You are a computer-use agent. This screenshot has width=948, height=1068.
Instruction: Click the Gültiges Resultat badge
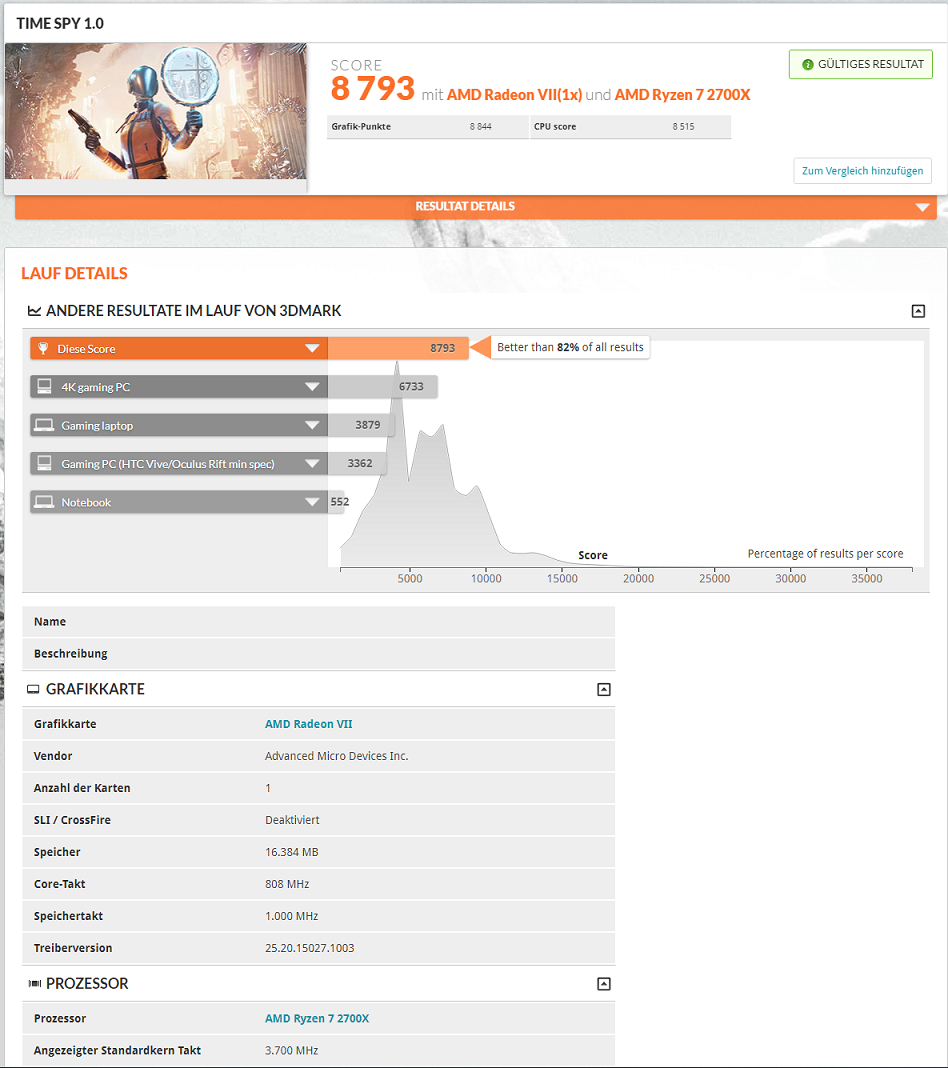(861, 65)
